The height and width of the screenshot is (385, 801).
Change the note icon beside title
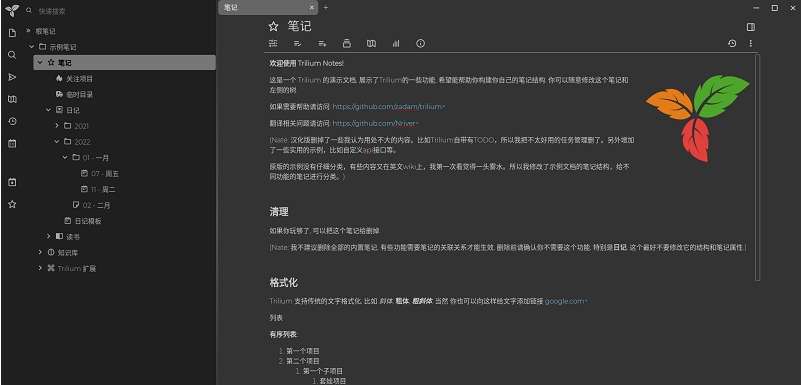(x=274, y=26)
